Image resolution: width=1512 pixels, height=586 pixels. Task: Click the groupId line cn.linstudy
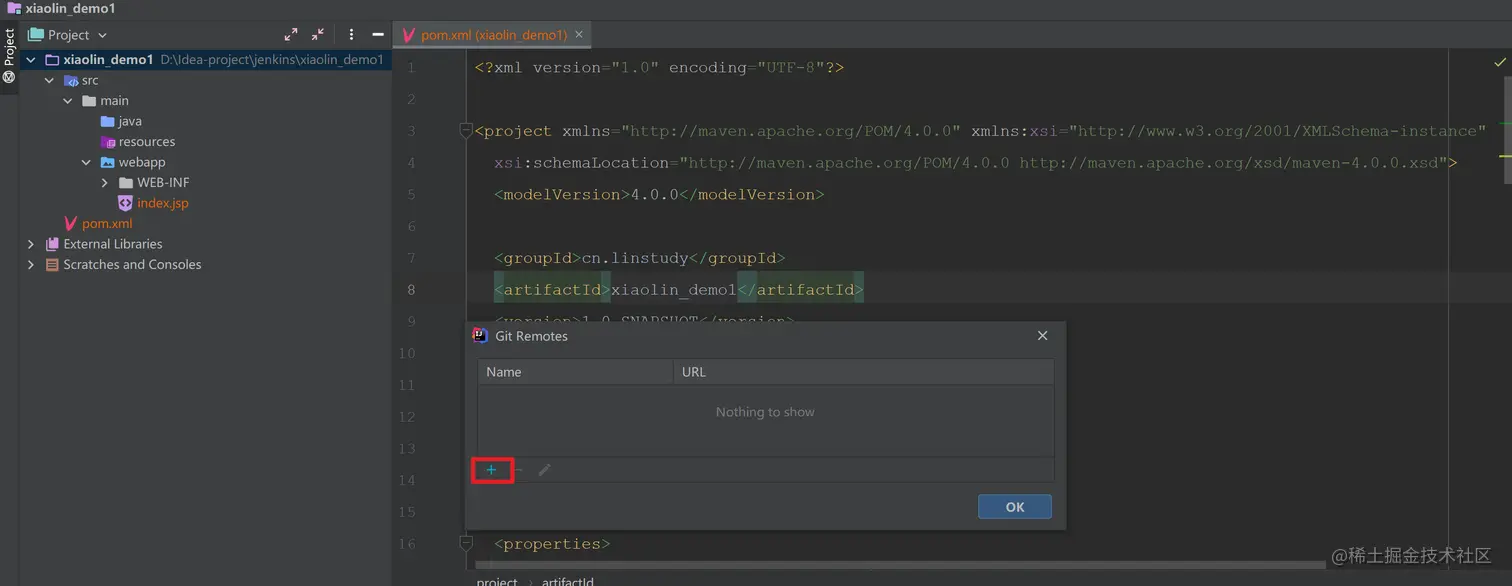pyautogui.click(x=639, y=258)
